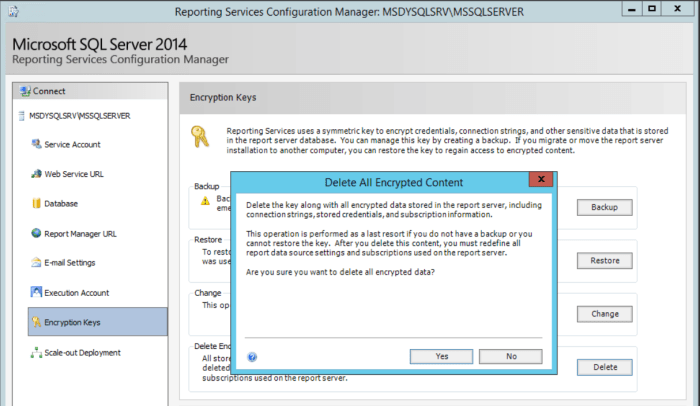Click the Microsoft SQL Server 2014 heading

coord(99,44)
